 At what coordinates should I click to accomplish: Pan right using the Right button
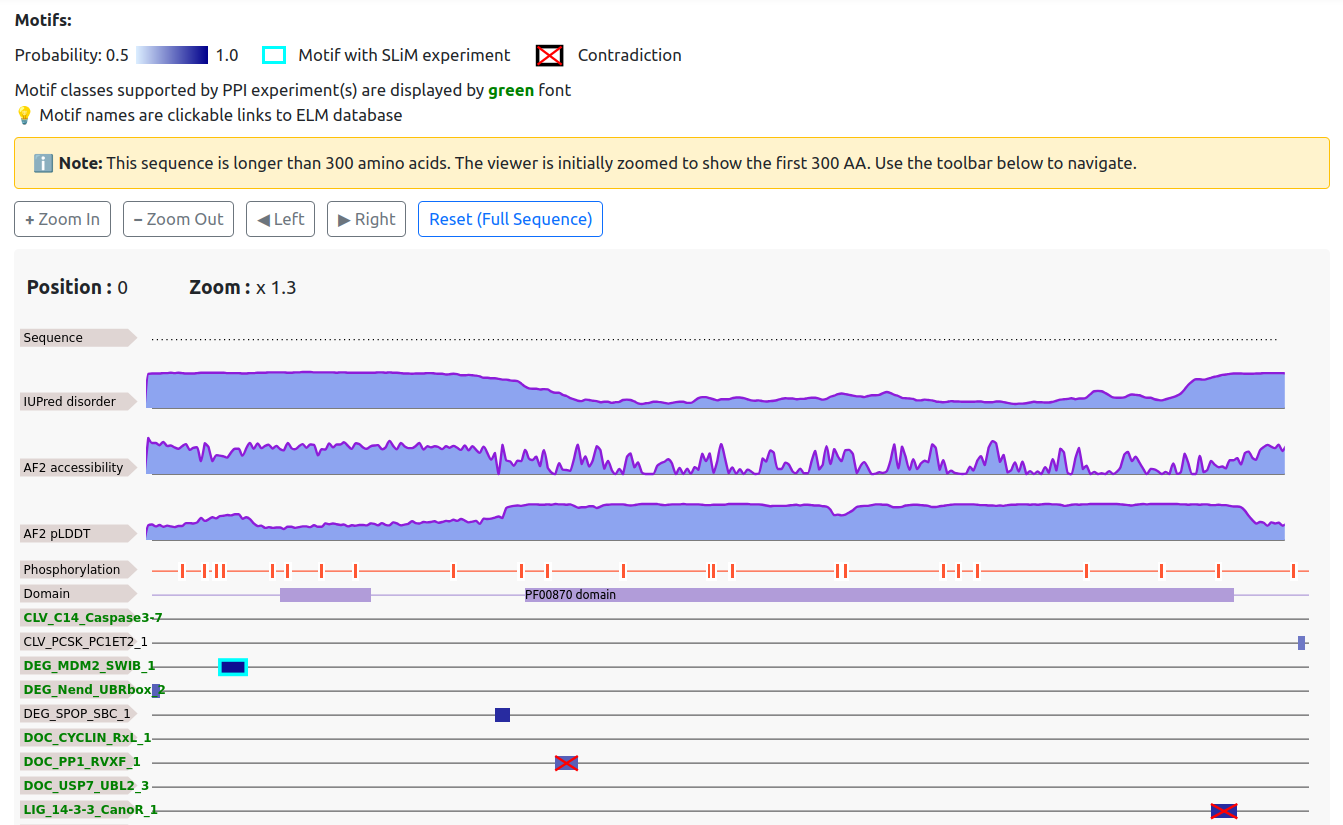coord(366,219)
